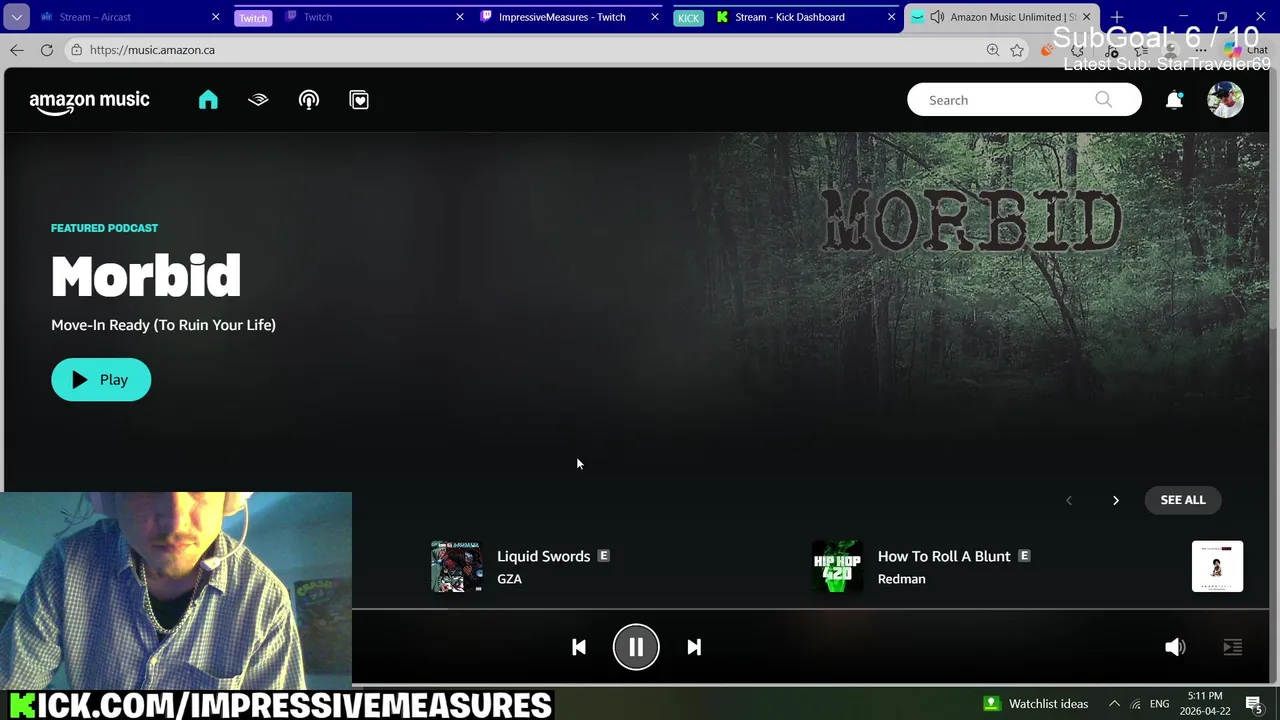Collapse the Twitch tab group label
Screen dimensions: 1280x720
point(253,17)
